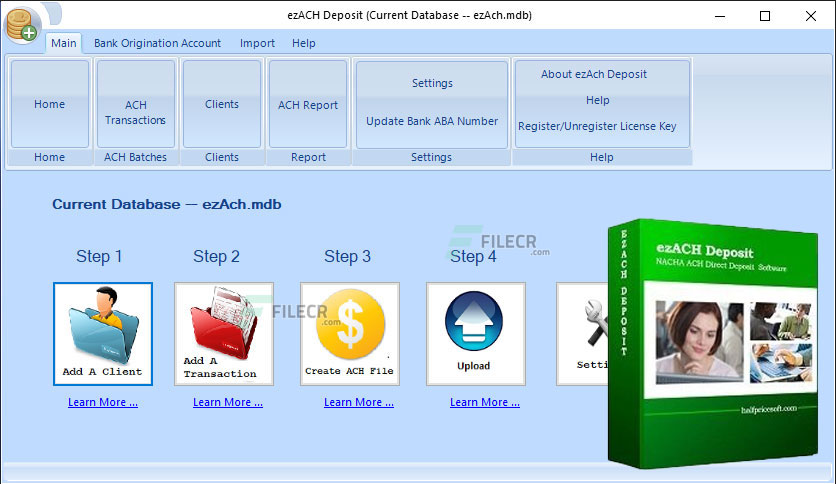Click the Home ribbon button
The width and height of the screenshot is (836, 484).
coord(50,104)
